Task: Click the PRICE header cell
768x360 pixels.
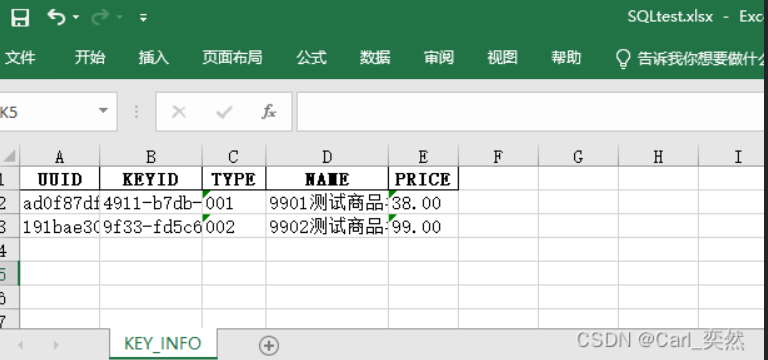Action: [423, 179]
